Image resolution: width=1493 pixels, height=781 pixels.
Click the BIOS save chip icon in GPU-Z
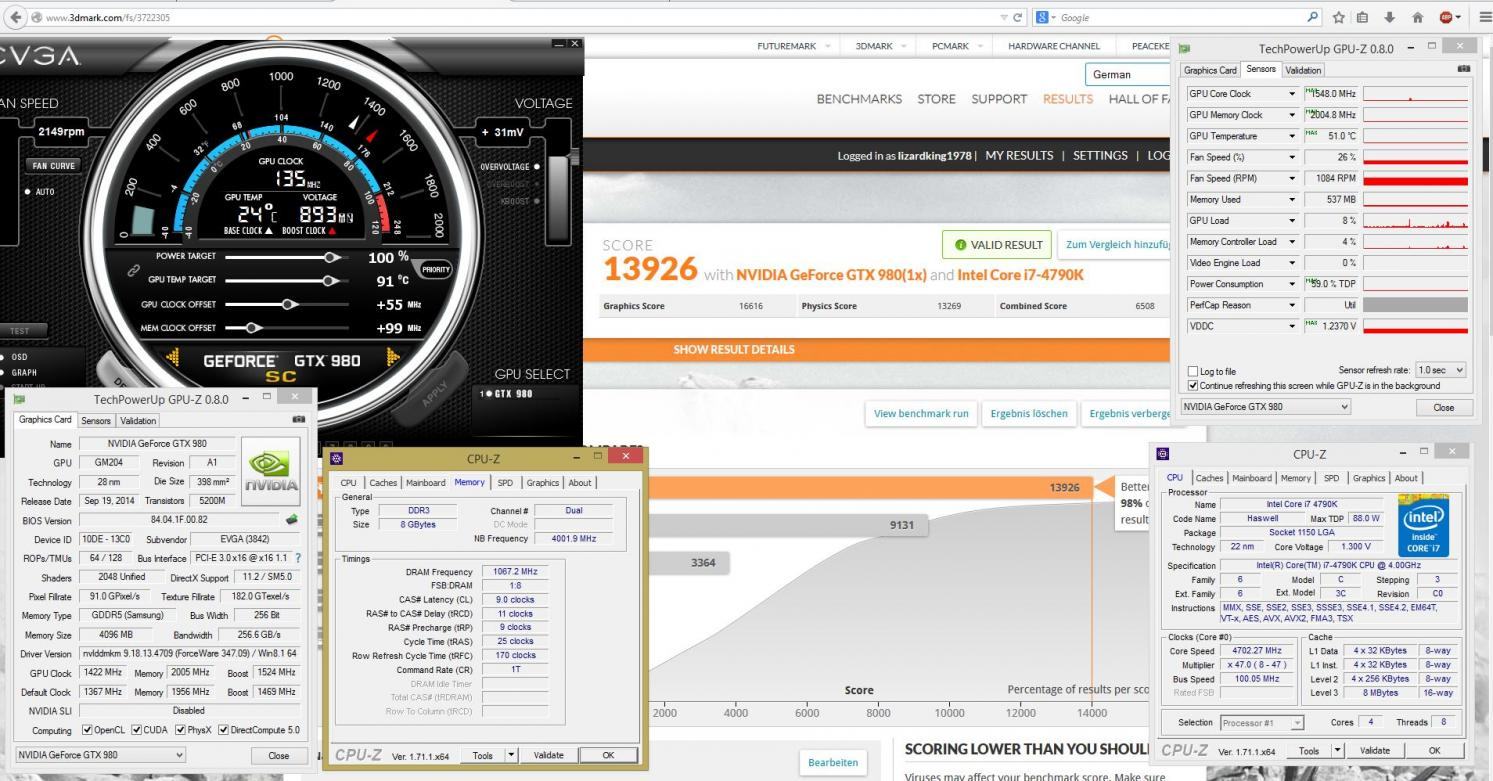[x=292, y=520]
